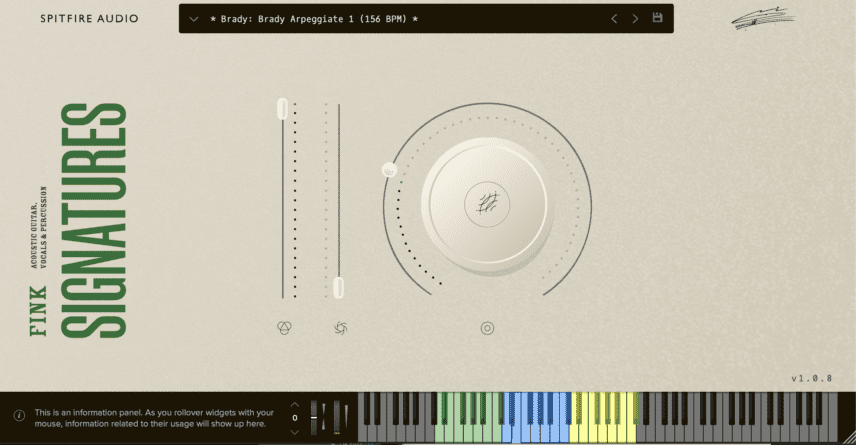Click the modulation wheel strip
The height and width of the screenshot is (445, 856).
(x=336, y=418)
